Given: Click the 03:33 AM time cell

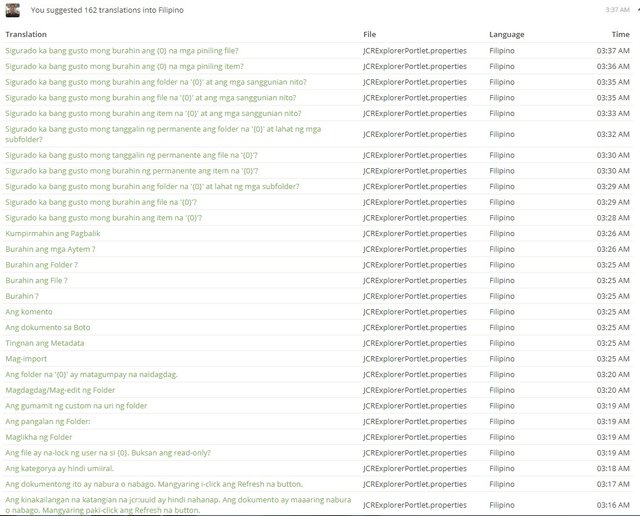Looking at the screenshot, I should pyautogui.click(x=613, y=113).
